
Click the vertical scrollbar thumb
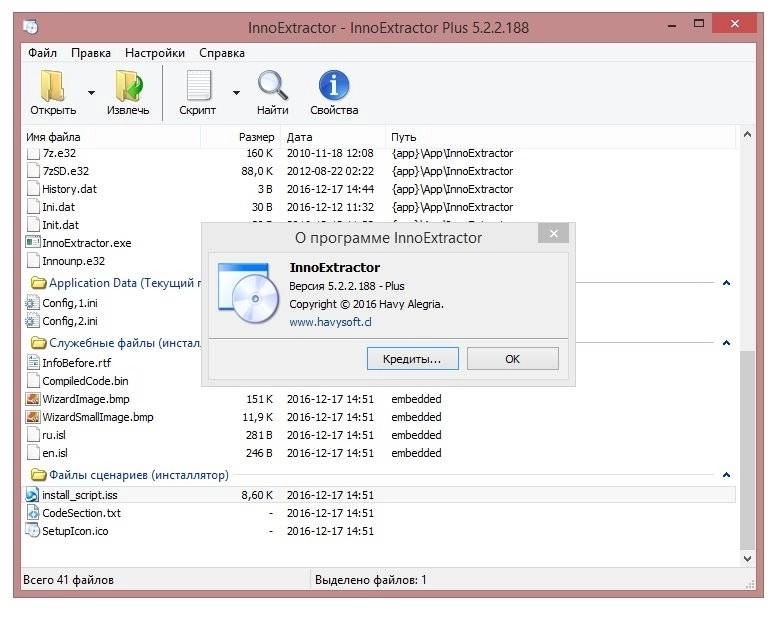[x=747, y=450]
